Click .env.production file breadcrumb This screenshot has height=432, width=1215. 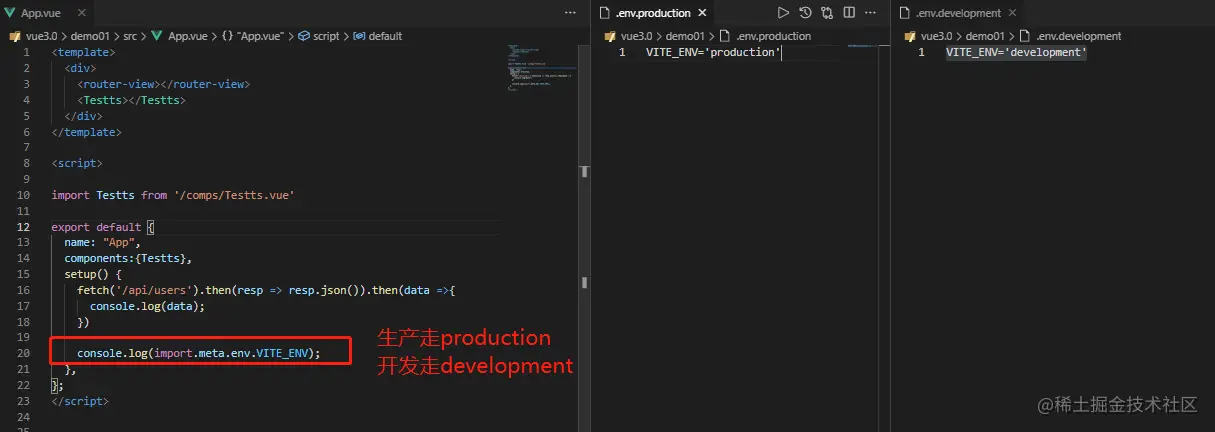773,36
